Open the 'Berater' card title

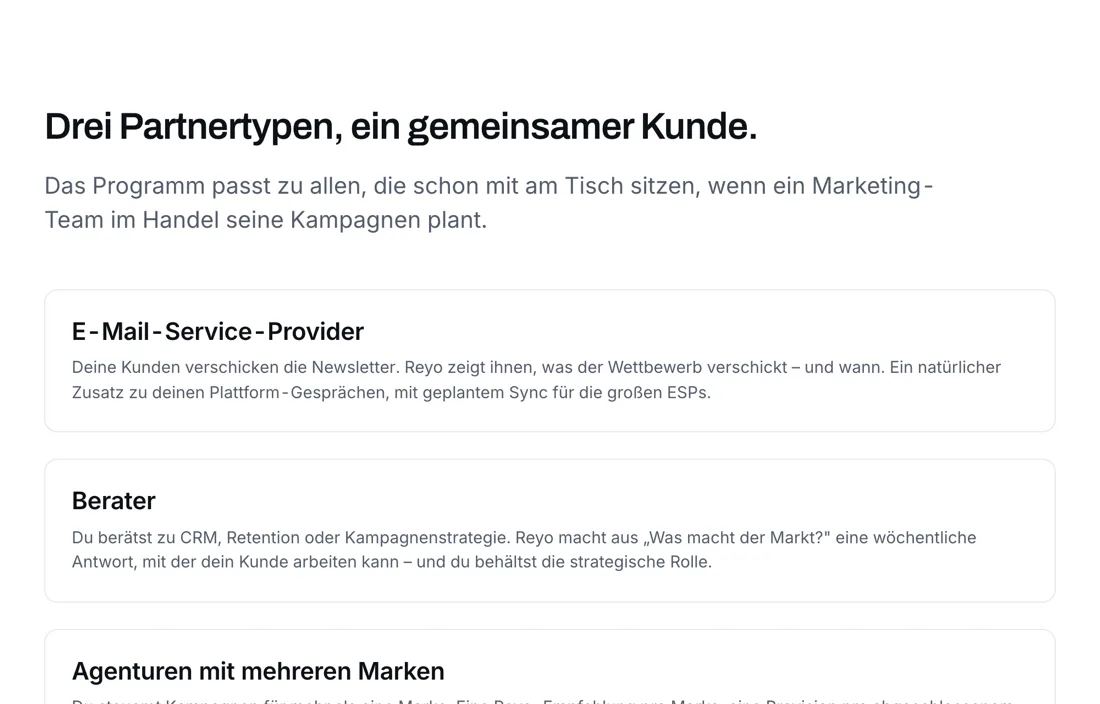[114, 501]
